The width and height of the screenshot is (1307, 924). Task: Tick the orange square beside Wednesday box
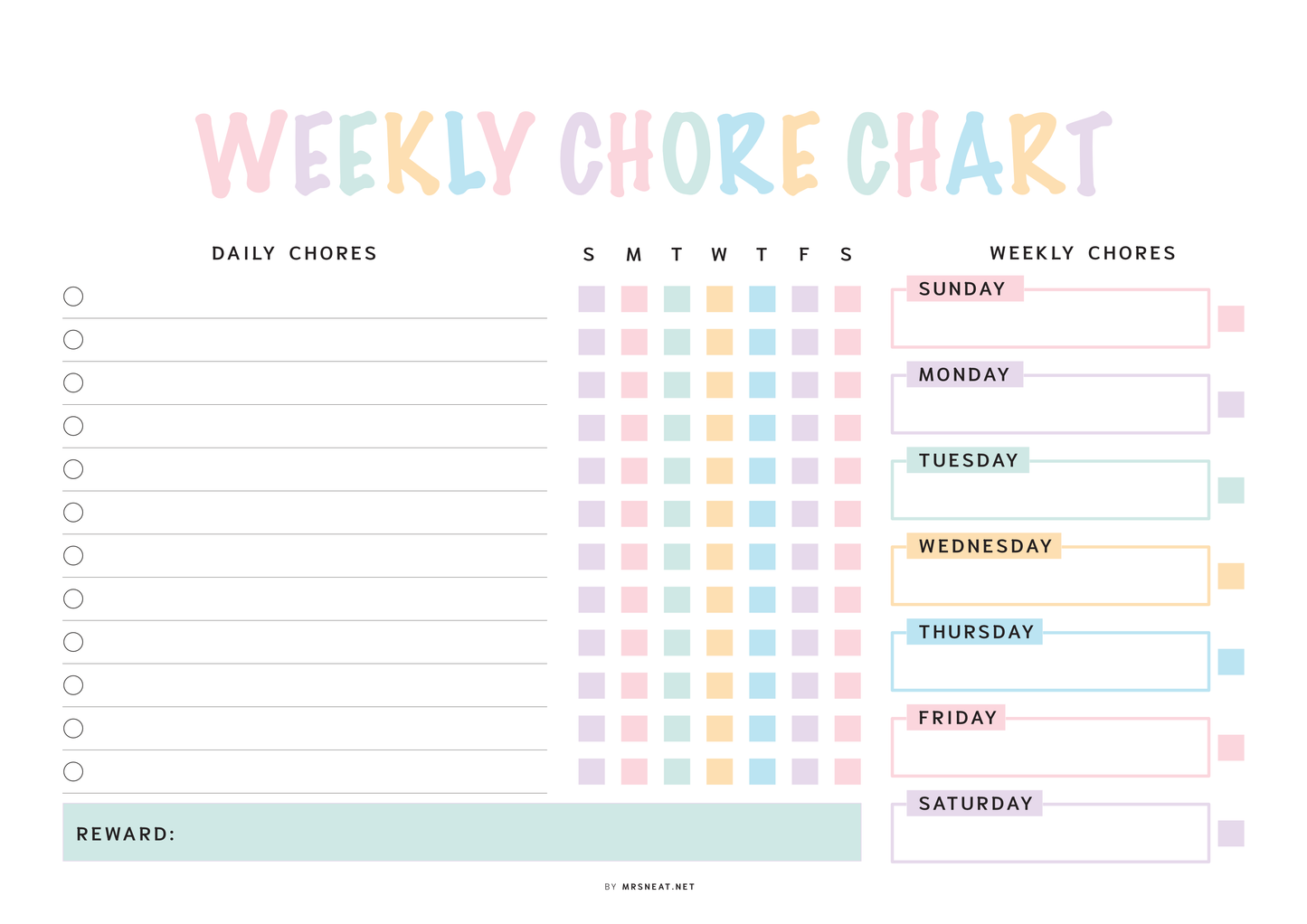point(1230,576)
